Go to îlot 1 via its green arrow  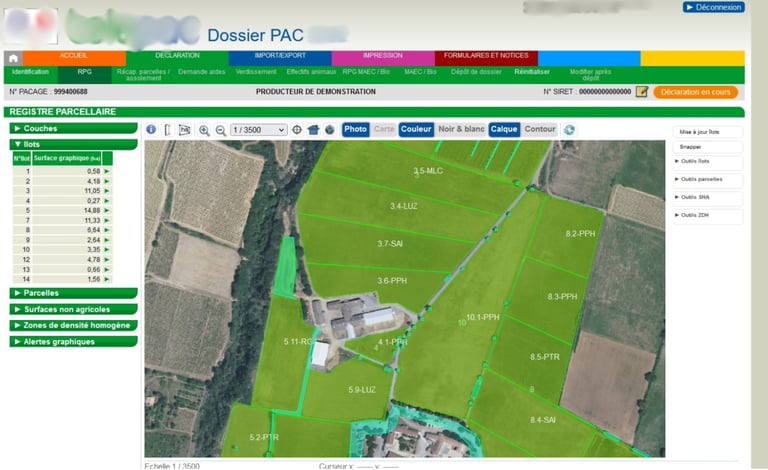coord(107,171)
